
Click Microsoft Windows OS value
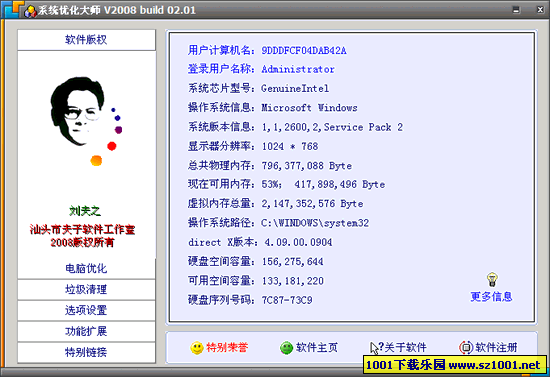point(309,108)
